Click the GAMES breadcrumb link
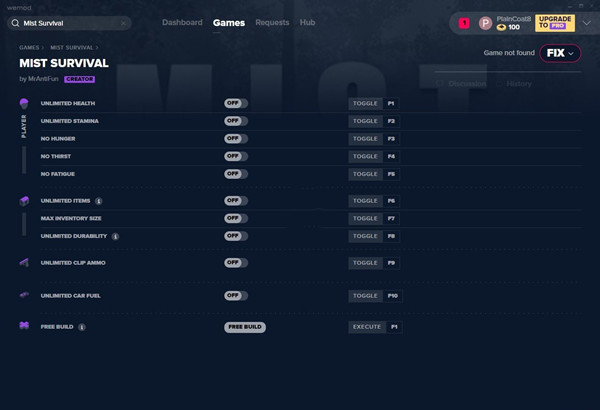Viewport: 600px width, 410px height. coord(29,47)
